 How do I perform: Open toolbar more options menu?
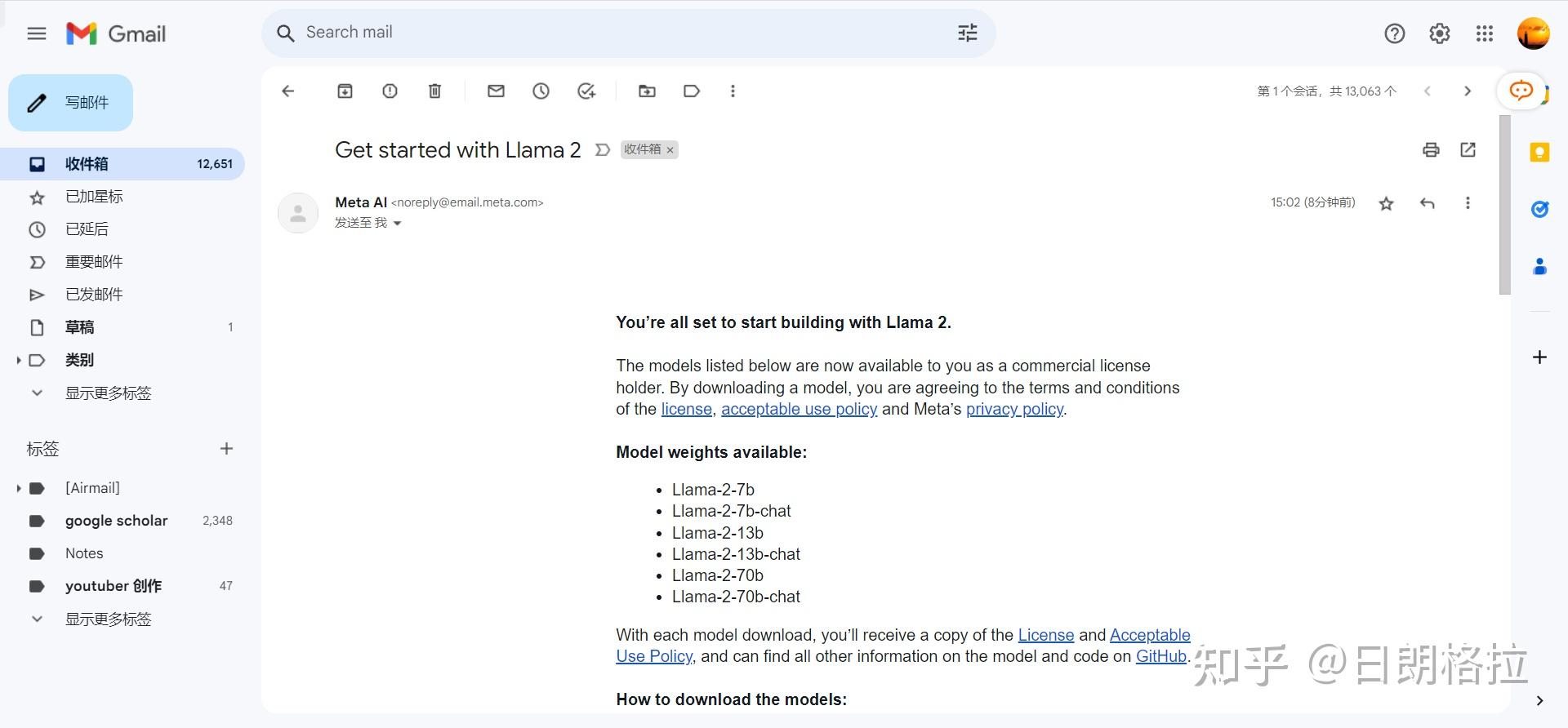tap(733, 91)
